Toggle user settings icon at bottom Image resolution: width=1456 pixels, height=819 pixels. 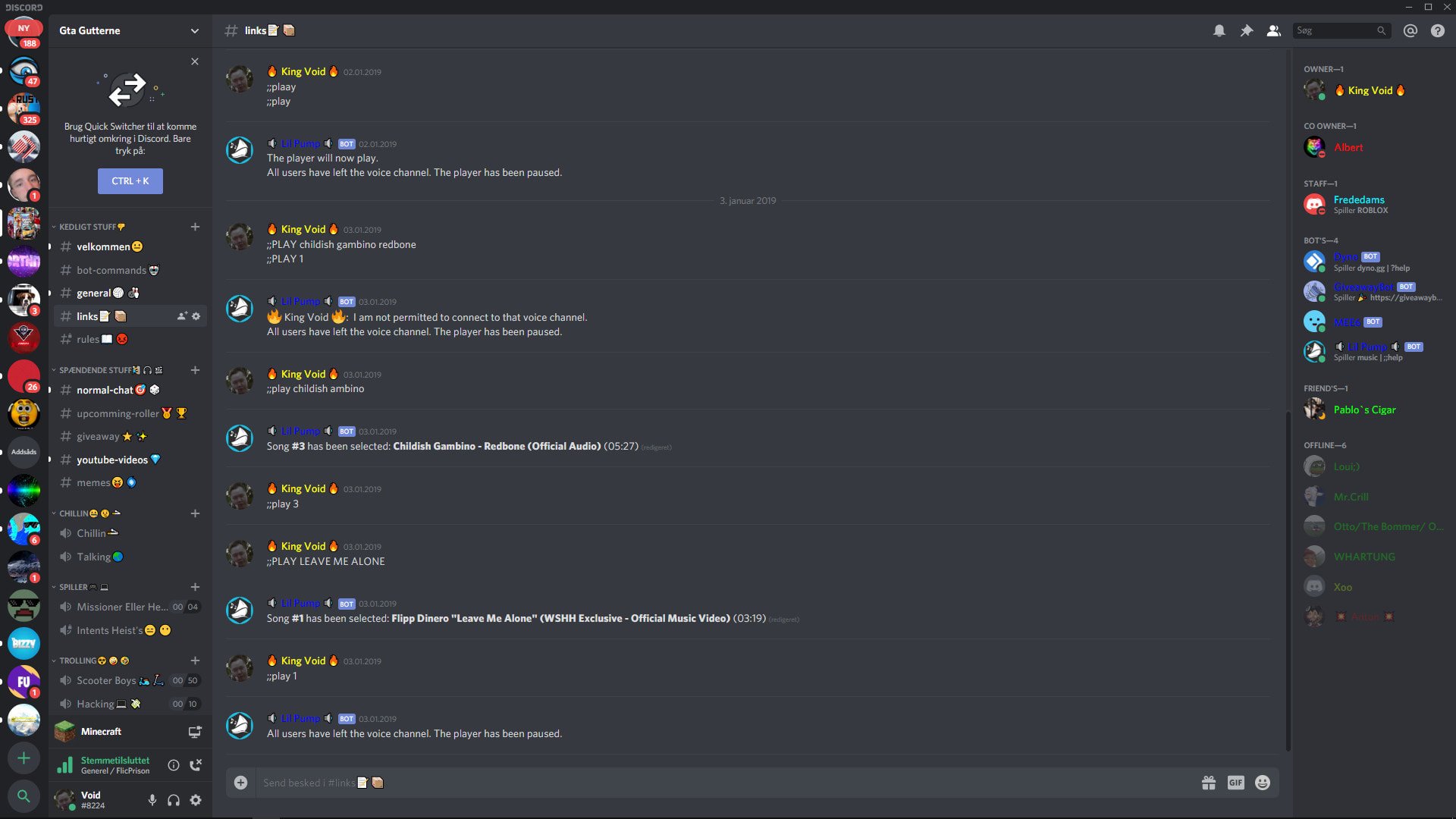(x=197, y=800)
